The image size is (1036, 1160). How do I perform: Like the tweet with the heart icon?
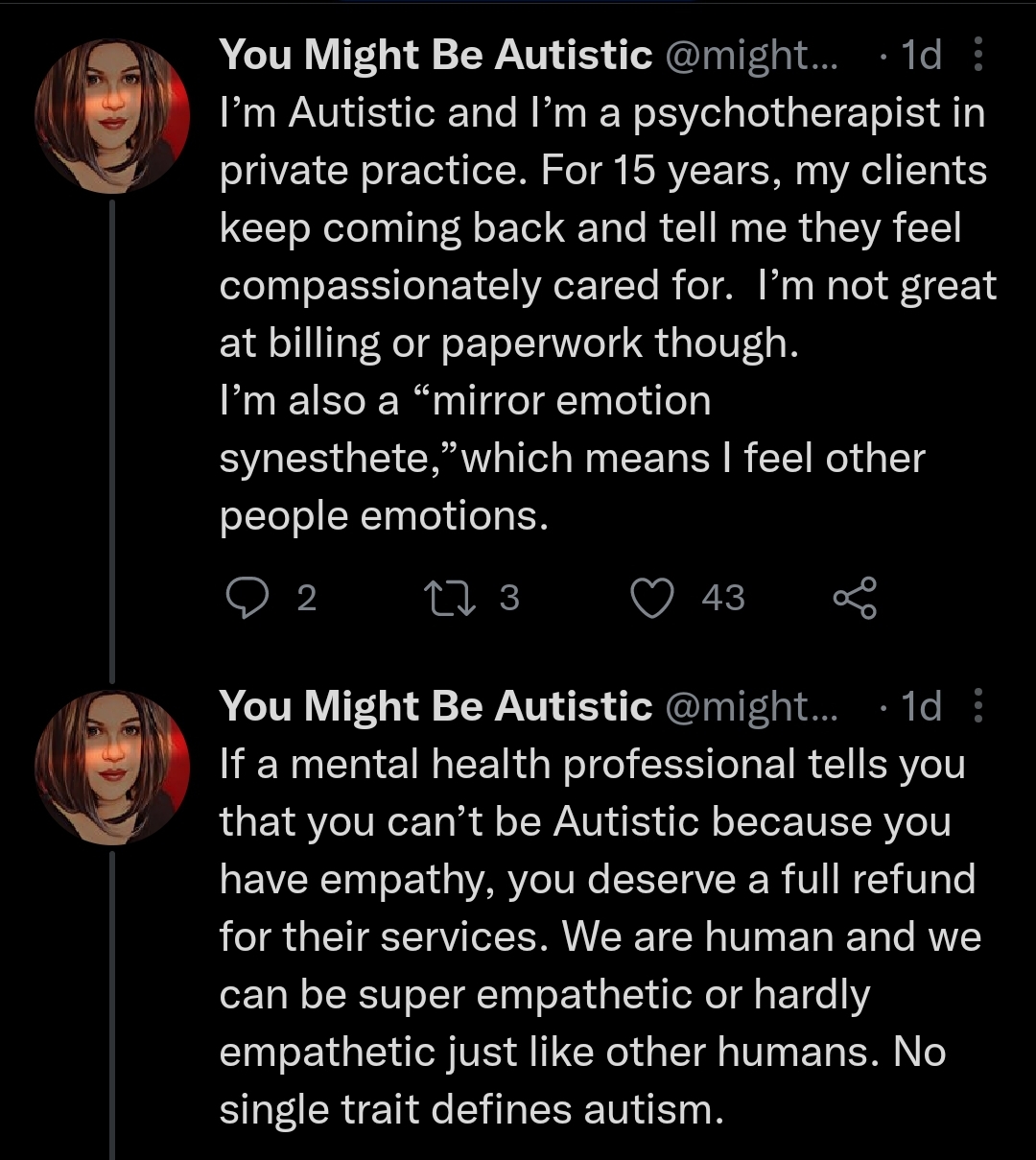[652, 598]
